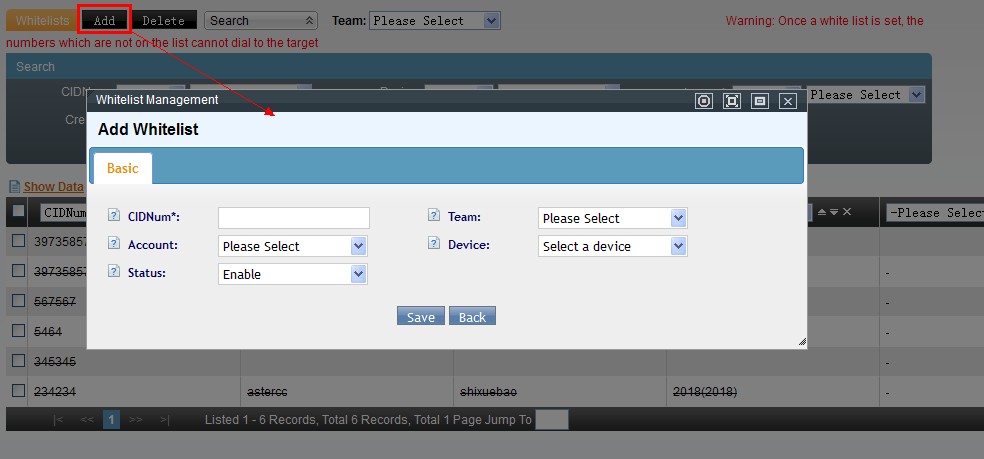Click the fullscreen icon in Whitelist Management title bar

point(732,101)
